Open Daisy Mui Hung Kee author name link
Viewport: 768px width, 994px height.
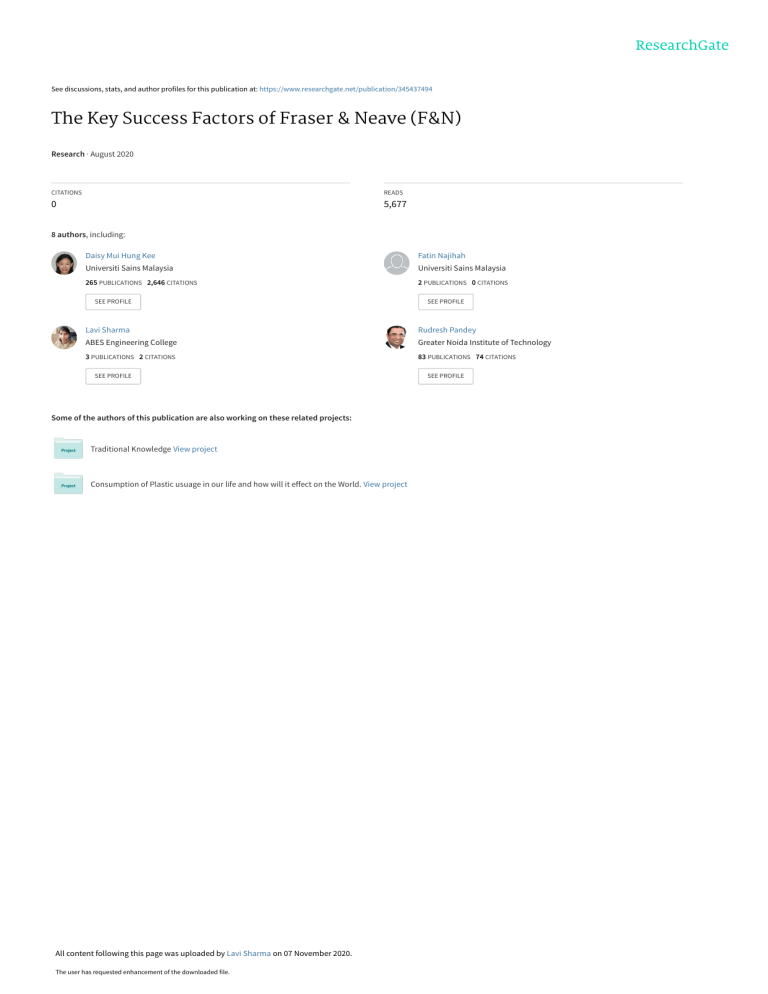click(x=120, y=255)
